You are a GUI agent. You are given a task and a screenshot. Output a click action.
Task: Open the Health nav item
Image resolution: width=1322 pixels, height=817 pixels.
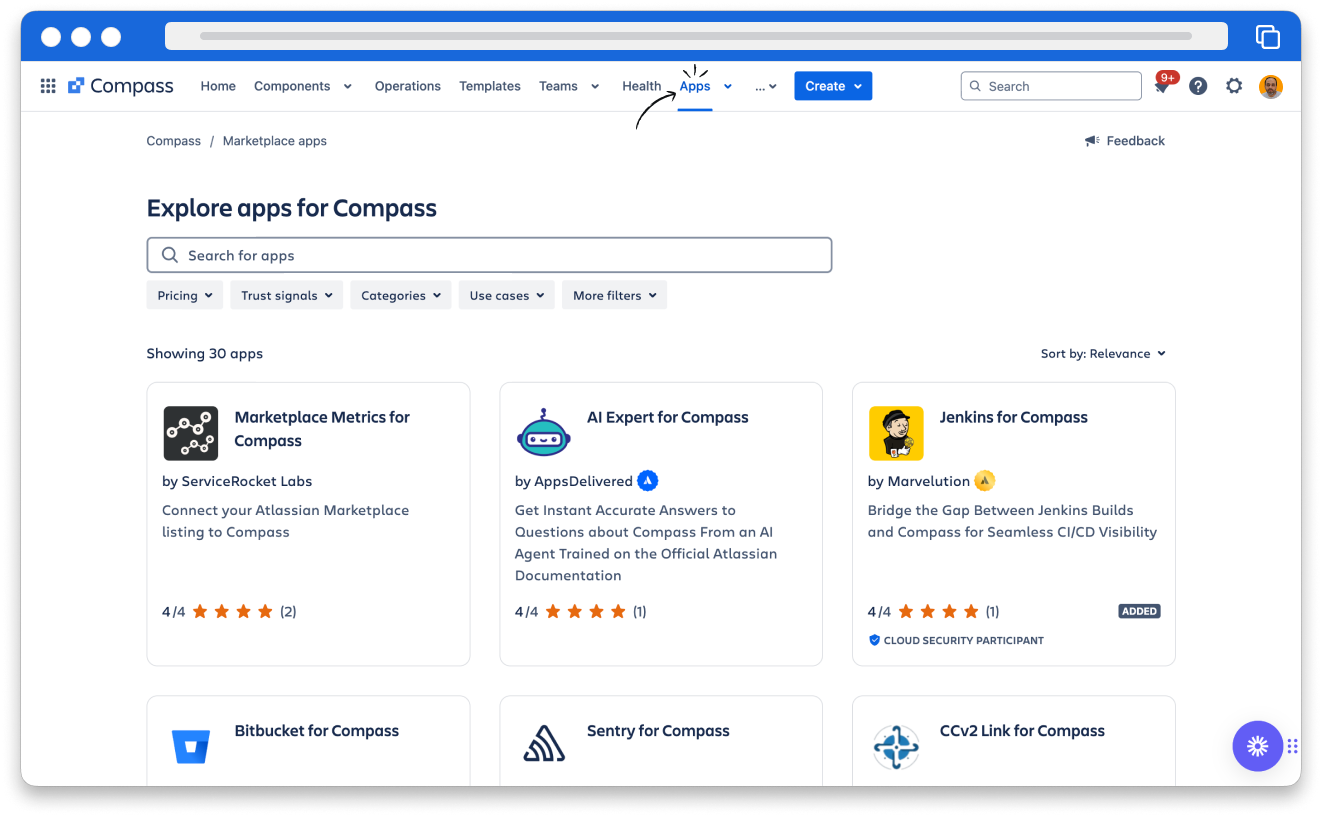(x=642, y=86)
